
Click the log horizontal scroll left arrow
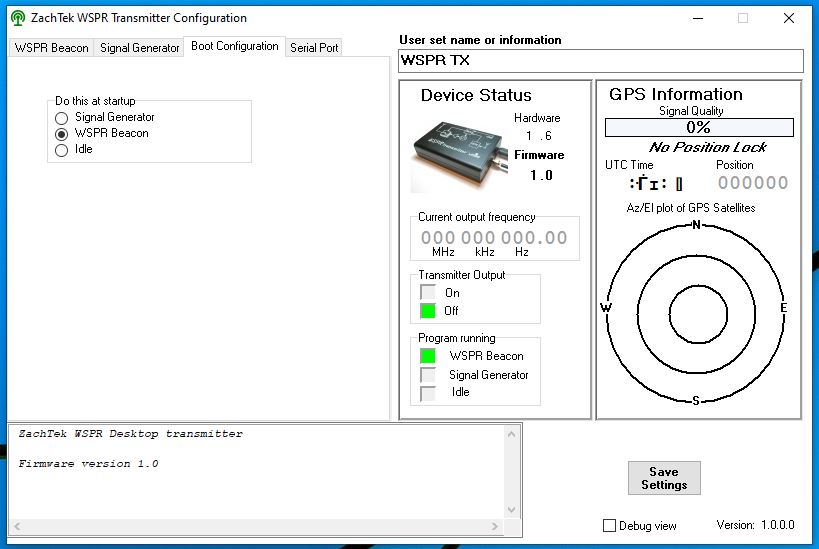tap(17, 527)
